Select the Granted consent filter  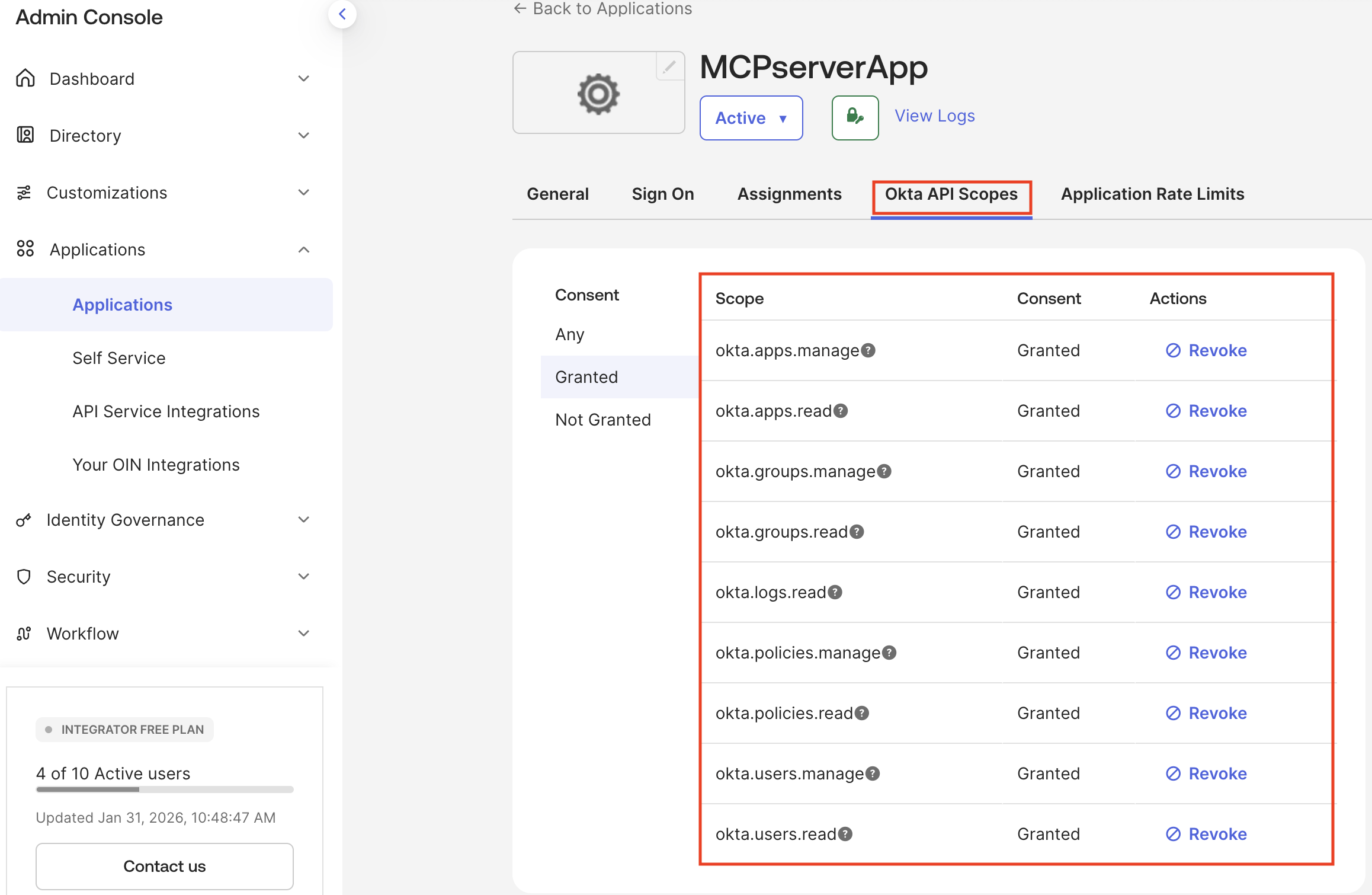(586, 376)
